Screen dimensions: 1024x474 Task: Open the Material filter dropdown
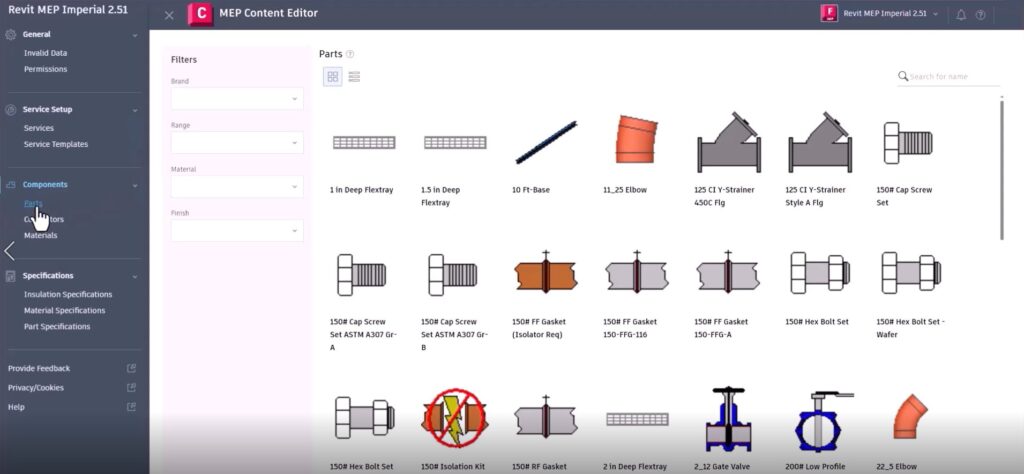point(237,186)
